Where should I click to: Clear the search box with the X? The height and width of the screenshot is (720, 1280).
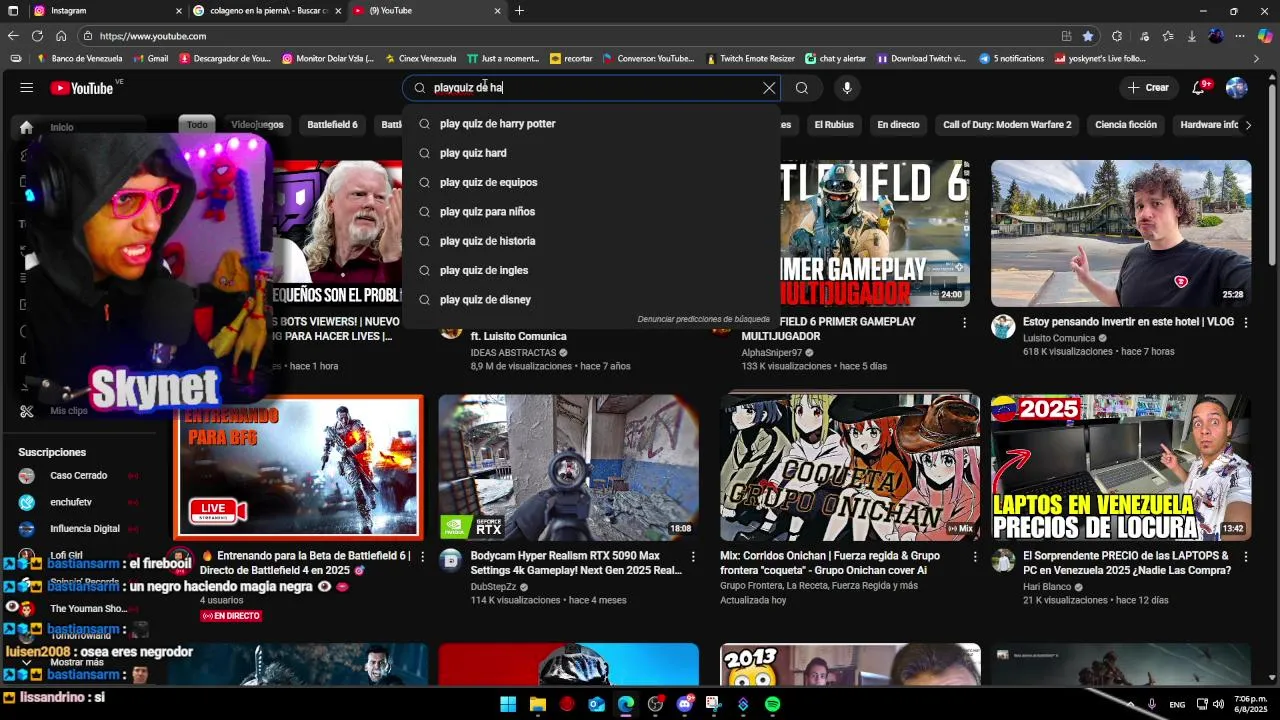click(x=769, y=88)
